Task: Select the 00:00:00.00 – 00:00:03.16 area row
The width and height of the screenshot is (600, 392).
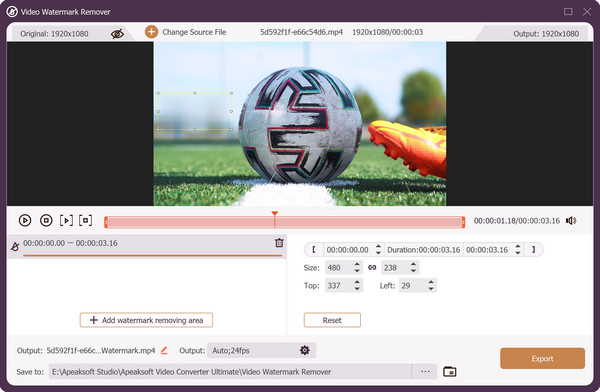Action: click(x=147, y=247)
